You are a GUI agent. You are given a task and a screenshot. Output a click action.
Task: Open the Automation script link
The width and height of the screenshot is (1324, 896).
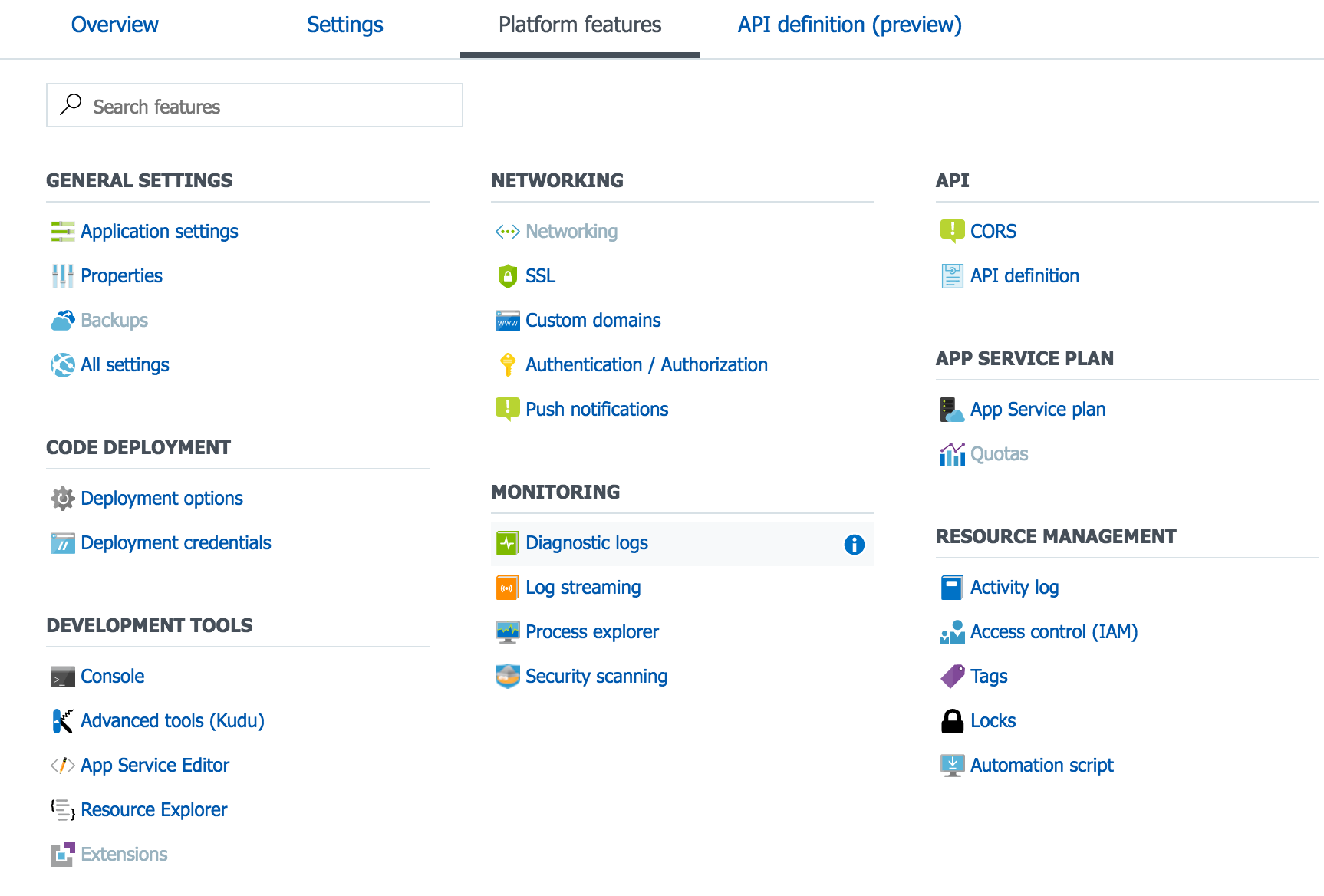pyautogui.click(x=1042, y=766)
